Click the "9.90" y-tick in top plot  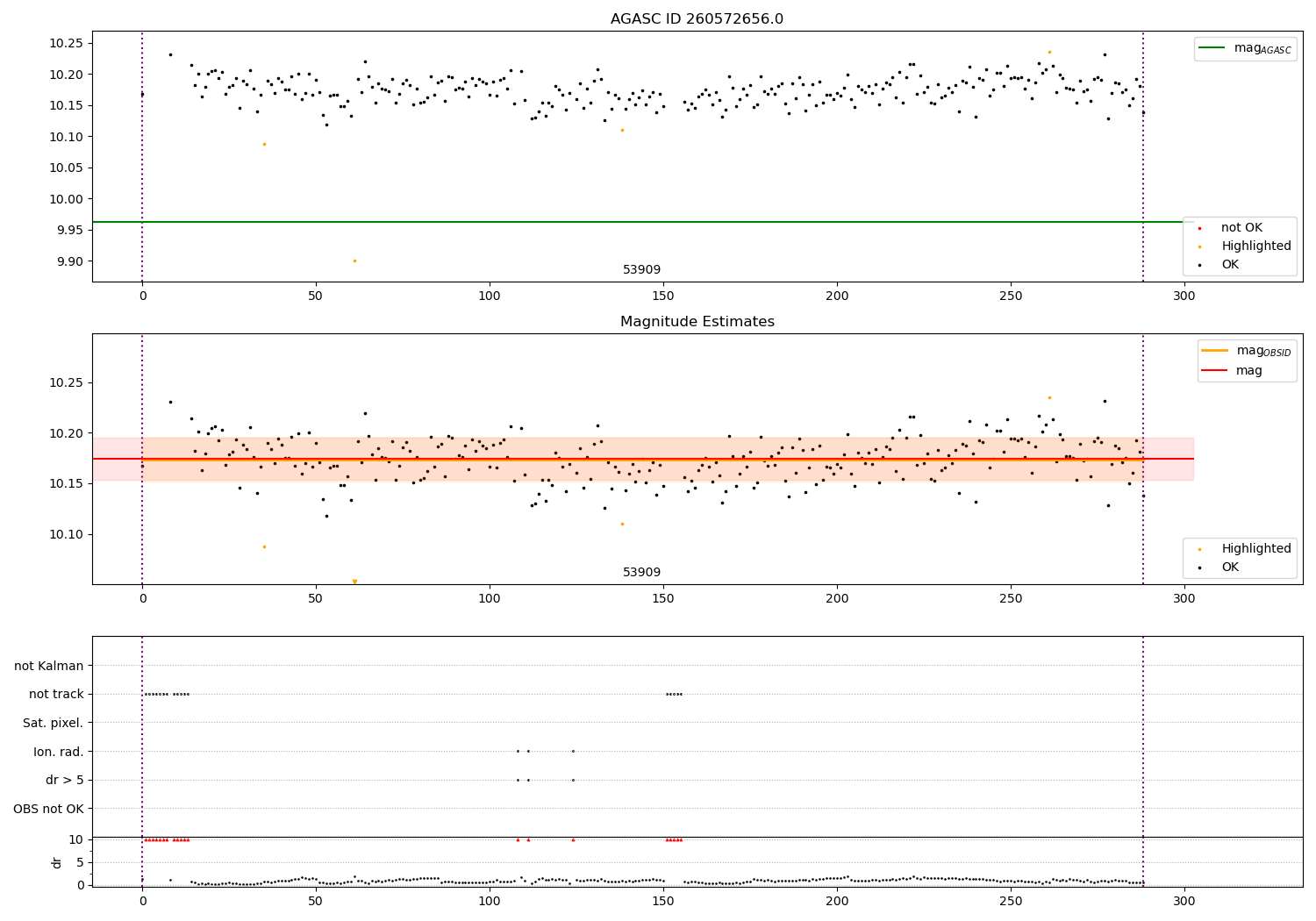tap(69, 261)
